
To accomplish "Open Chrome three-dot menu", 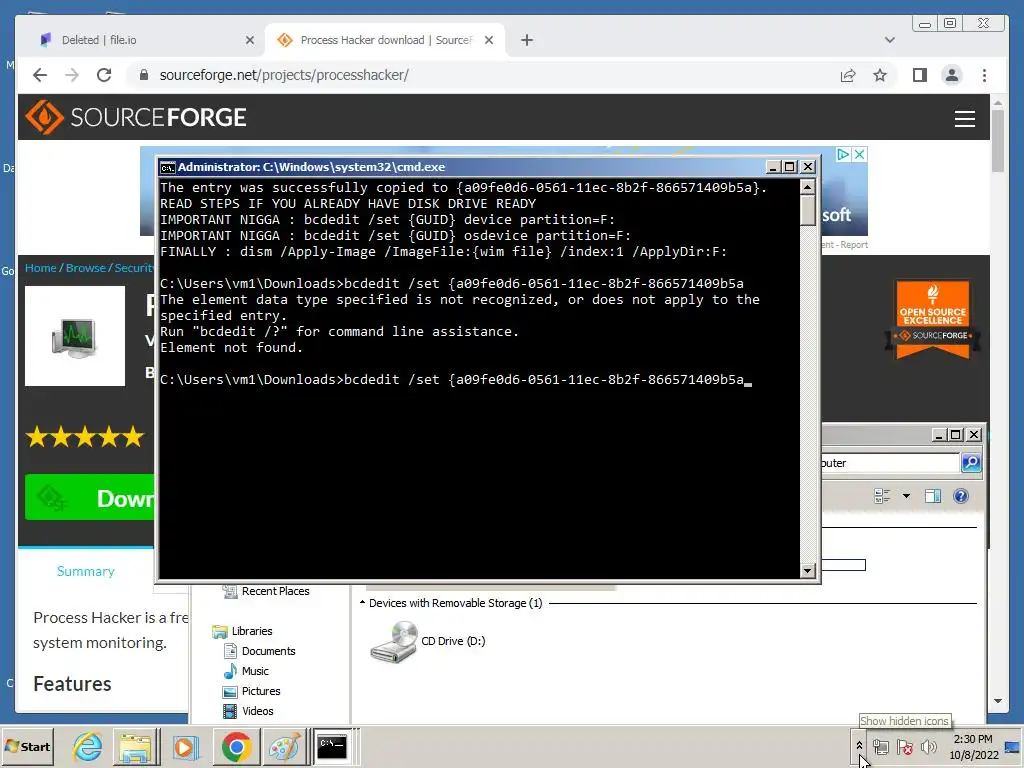I will 984,75.
